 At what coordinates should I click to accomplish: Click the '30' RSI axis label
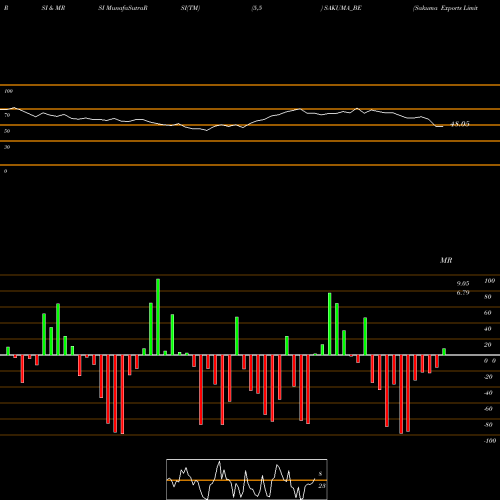[x=7, y=147]
